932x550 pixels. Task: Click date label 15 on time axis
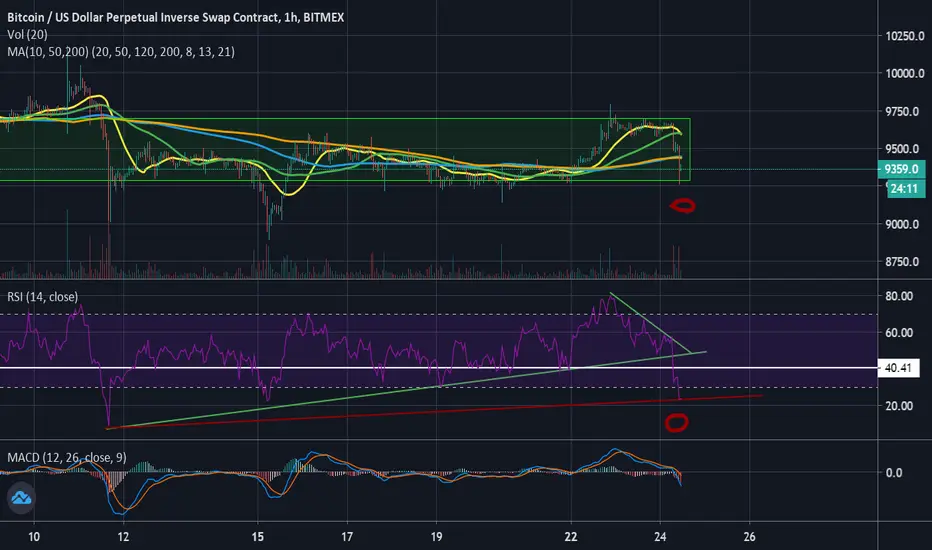pos(257,537)
